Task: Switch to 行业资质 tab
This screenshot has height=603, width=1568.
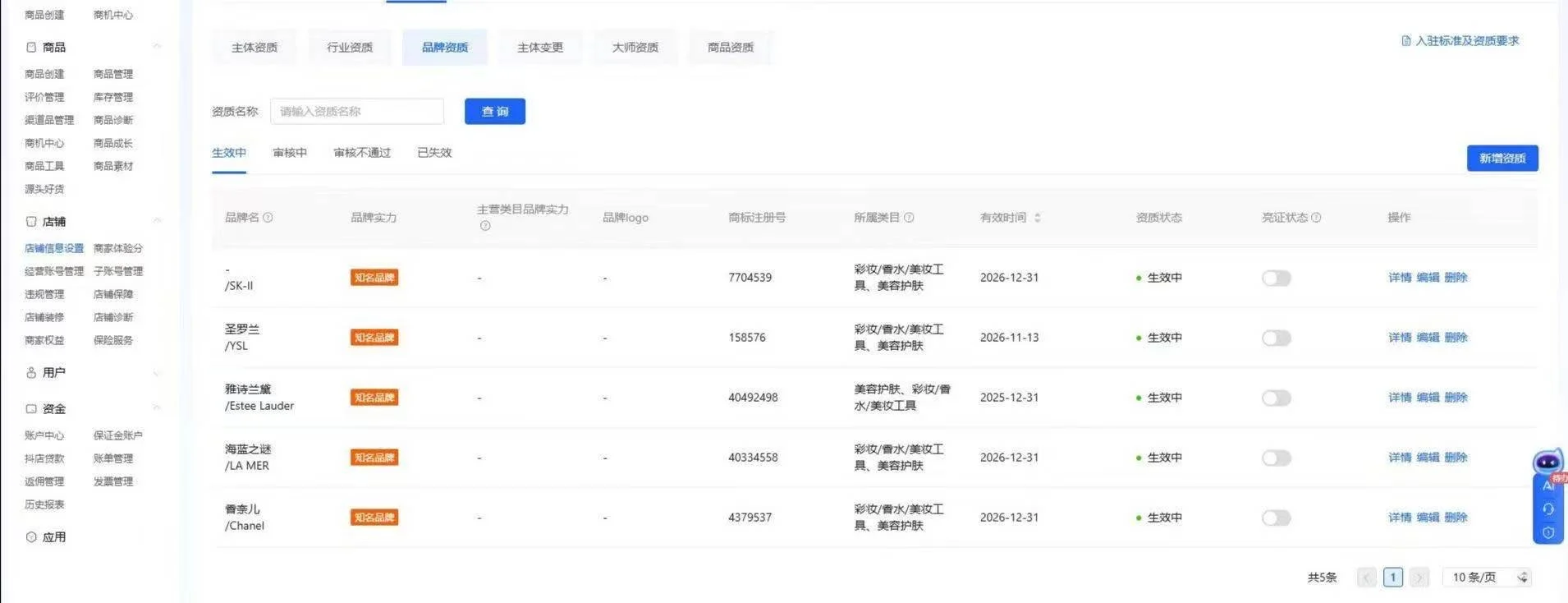Action: pyautogui.click(x=350, y=48)
